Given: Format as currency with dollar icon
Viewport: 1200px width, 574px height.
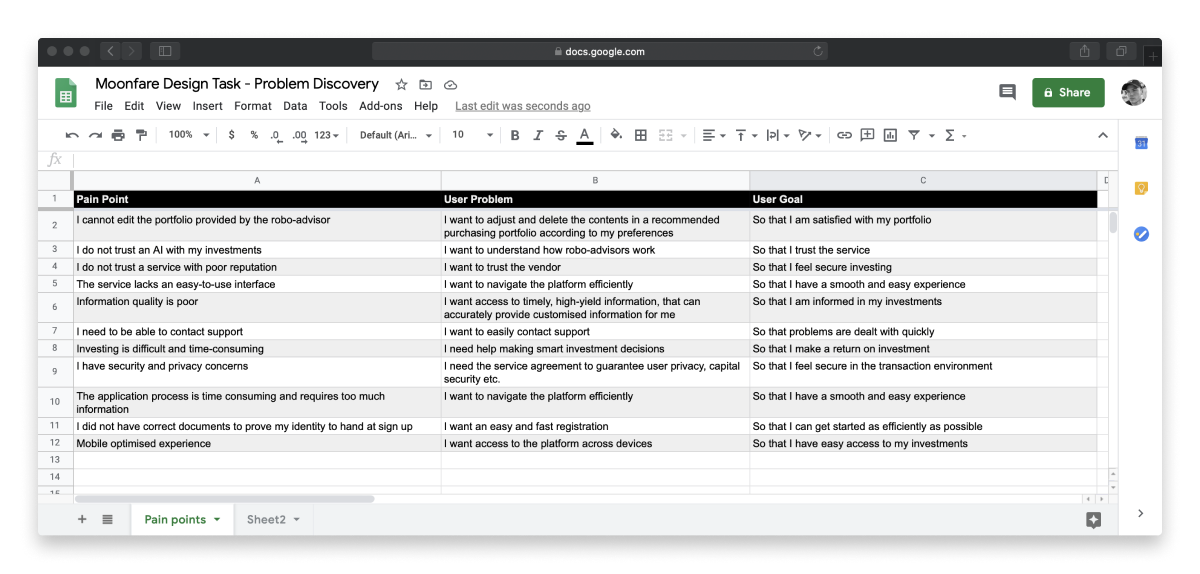Looking at the screenshot, I should (232, 135).
